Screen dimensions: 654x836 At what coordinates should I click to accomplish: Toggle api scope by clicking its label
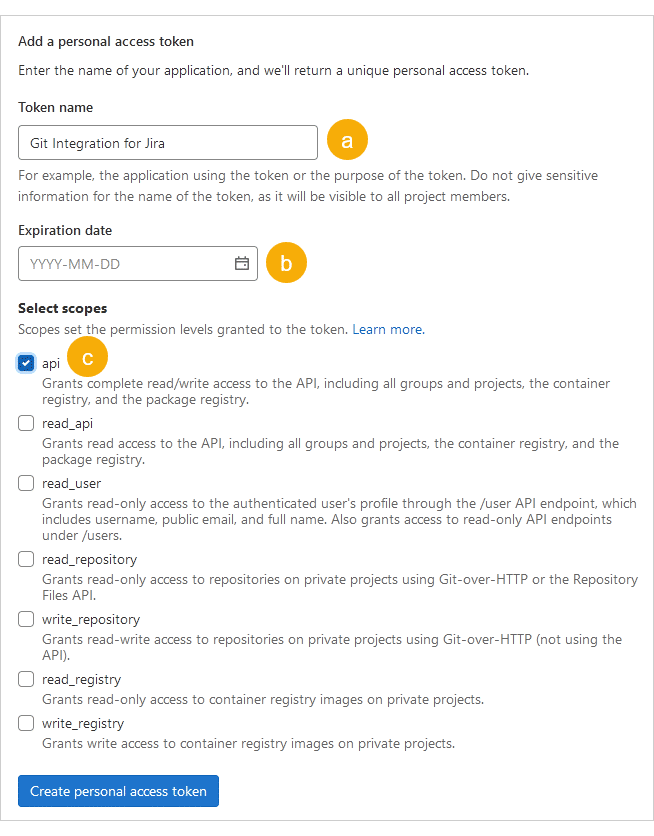pos(49,363)
